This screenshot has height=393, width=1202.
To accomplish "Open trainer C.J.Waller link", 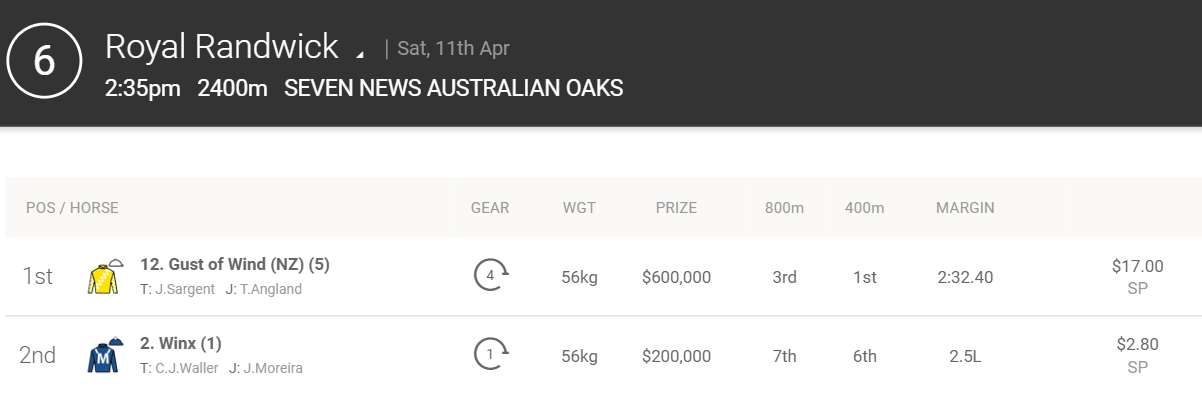I will coord(180,368).
